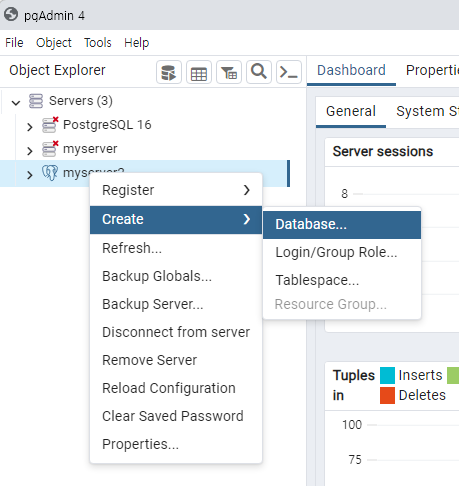This screenshot has width=459, height=486.
Task: Select the General dashboard sub-tab
Action: tap(351, 111)
